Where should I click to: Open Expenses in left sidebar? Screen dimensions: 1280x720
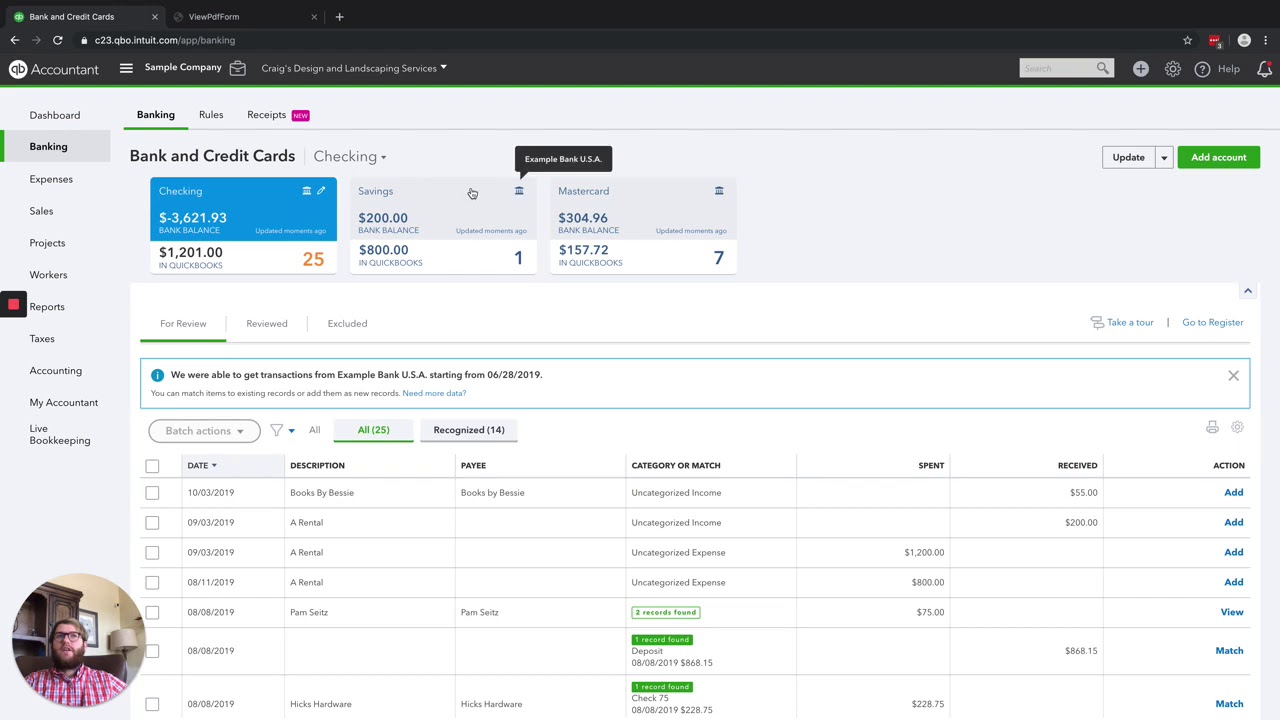click(x=51, y=179)
